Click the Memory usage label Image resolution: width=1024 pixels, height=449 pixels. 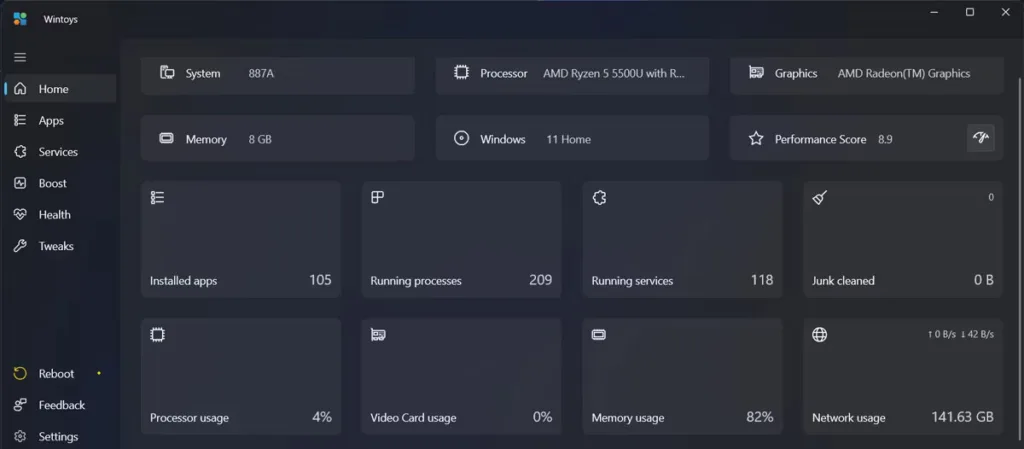pyautogui.click(x=628, y=418)
